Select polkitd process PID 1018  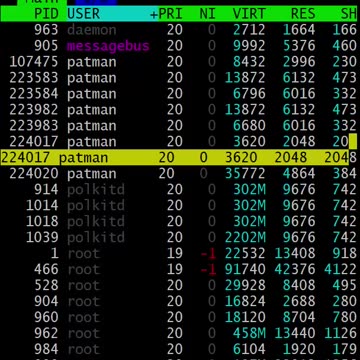click(180, 222)
